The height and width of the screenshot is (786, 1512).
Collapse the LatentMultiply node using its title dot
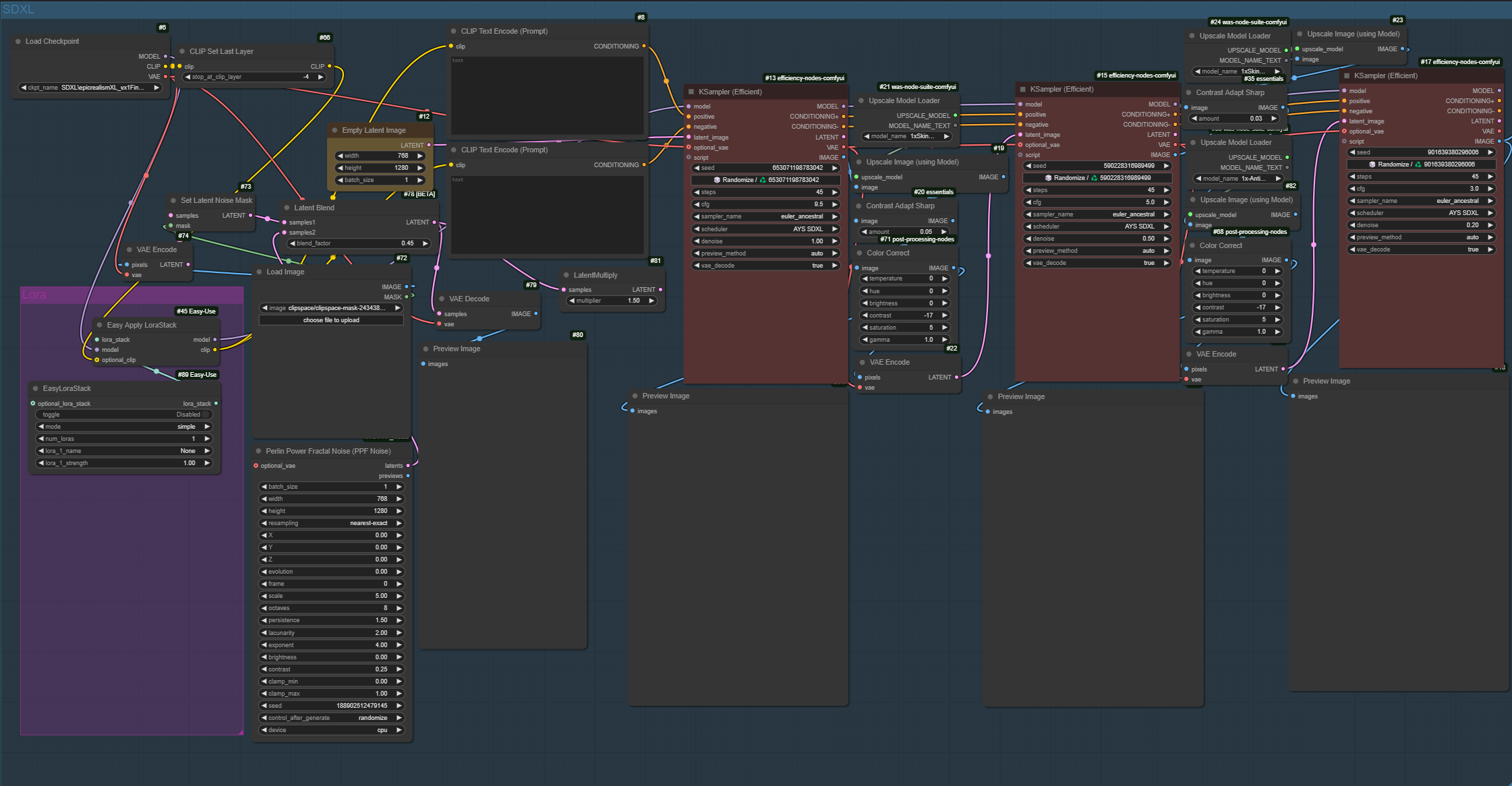(x=566, y=275)
